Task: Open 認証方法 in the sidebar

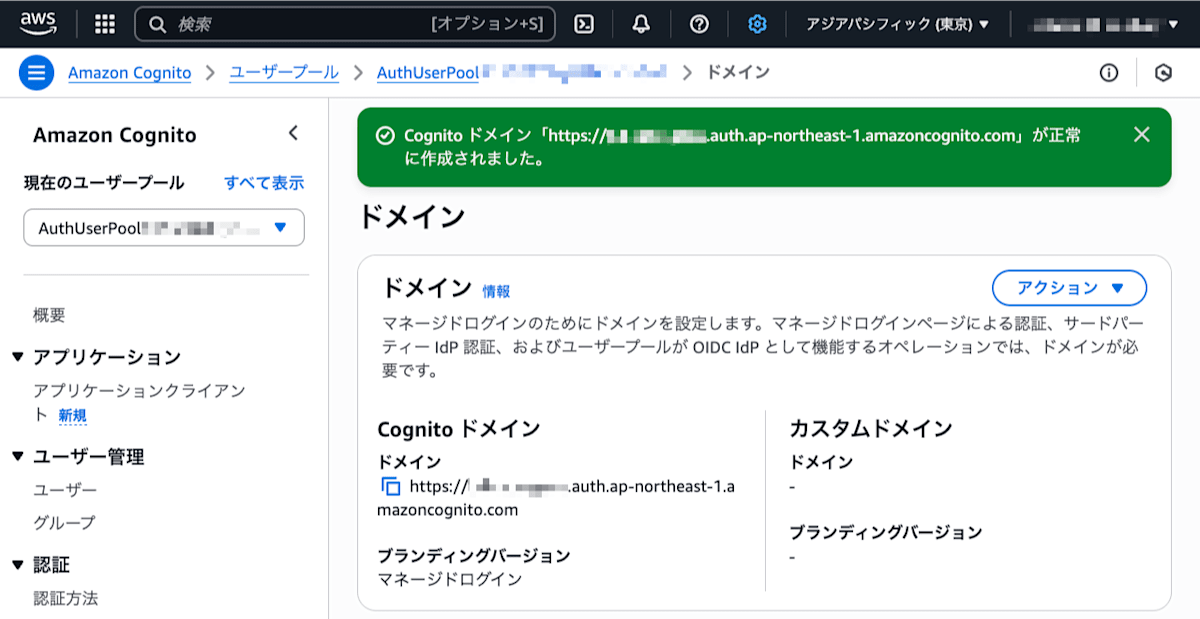Action: [65, 598]
